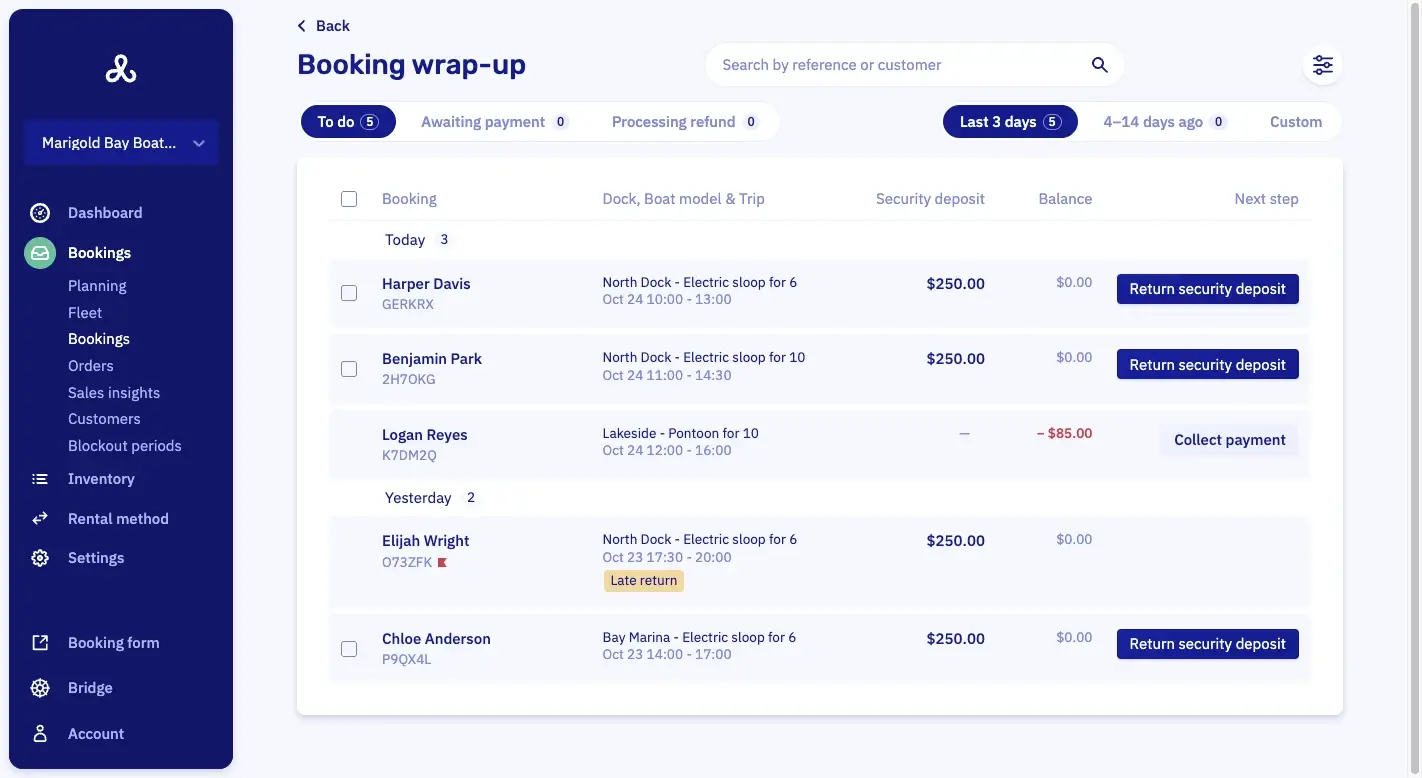Open the Processing refund tab
Screen dimensions: 1422x778
click(686, 122)
